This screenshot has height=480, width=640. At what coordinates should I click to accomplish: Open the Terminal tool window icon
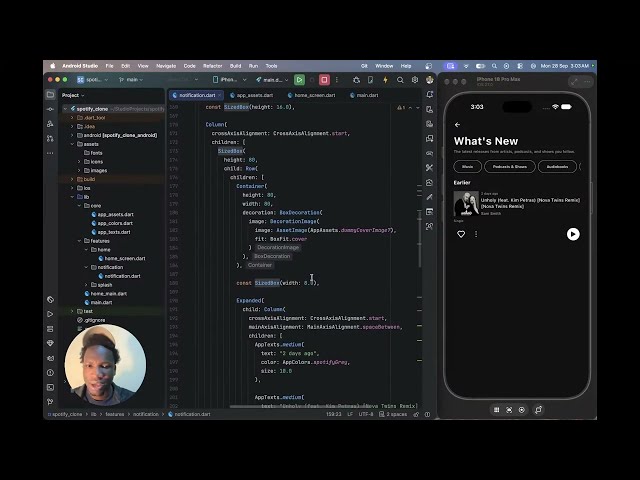pos(50,387)
